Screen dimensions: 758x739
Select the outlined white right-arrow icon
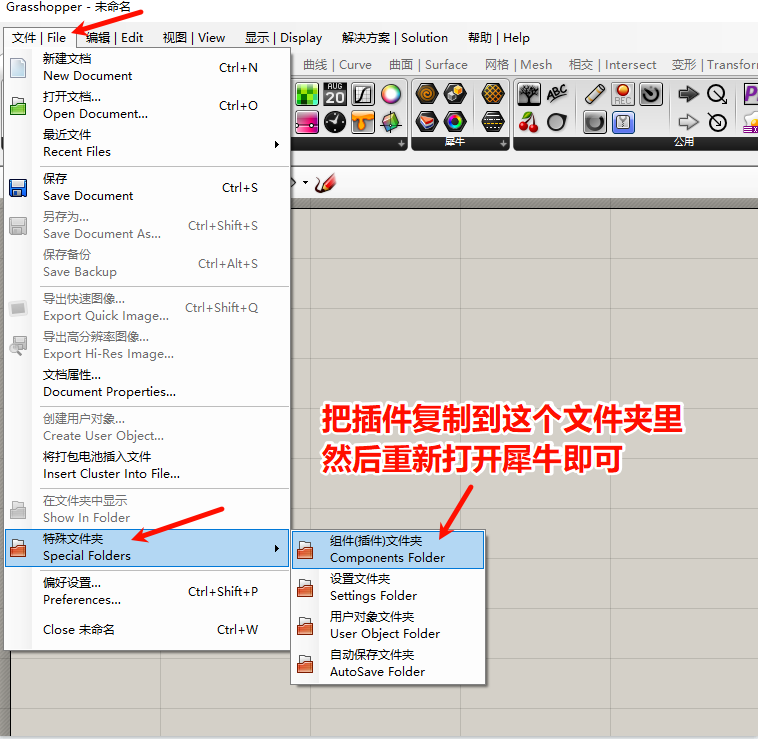coord(688,122)
